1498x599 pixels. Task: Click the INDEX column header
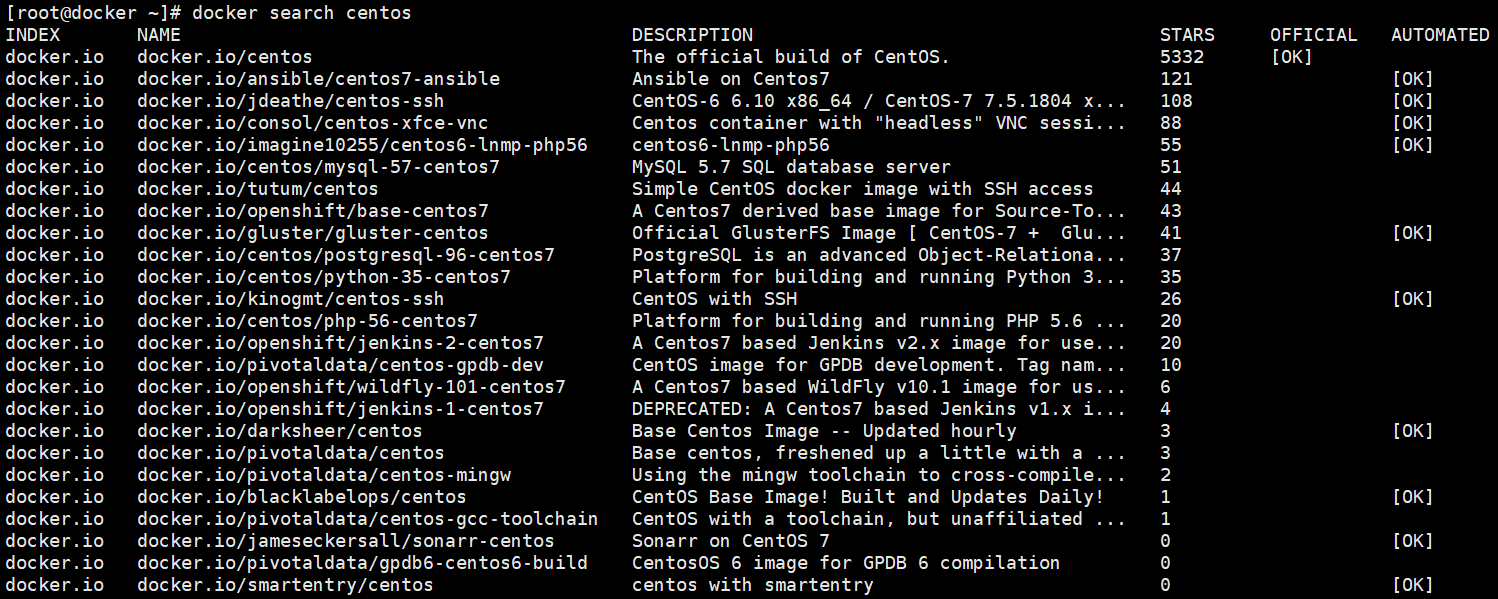coord(33,35)
